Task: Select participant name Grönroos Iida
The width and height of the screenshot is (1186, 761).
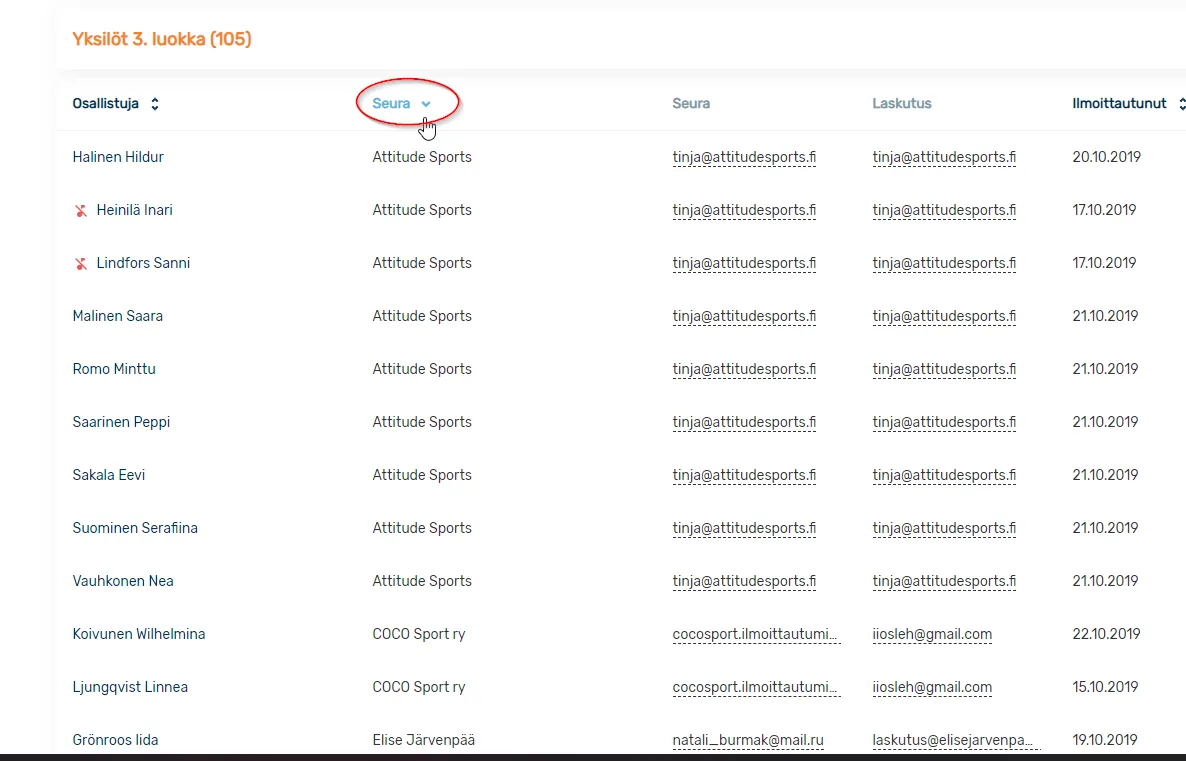Action: point(116,740)
